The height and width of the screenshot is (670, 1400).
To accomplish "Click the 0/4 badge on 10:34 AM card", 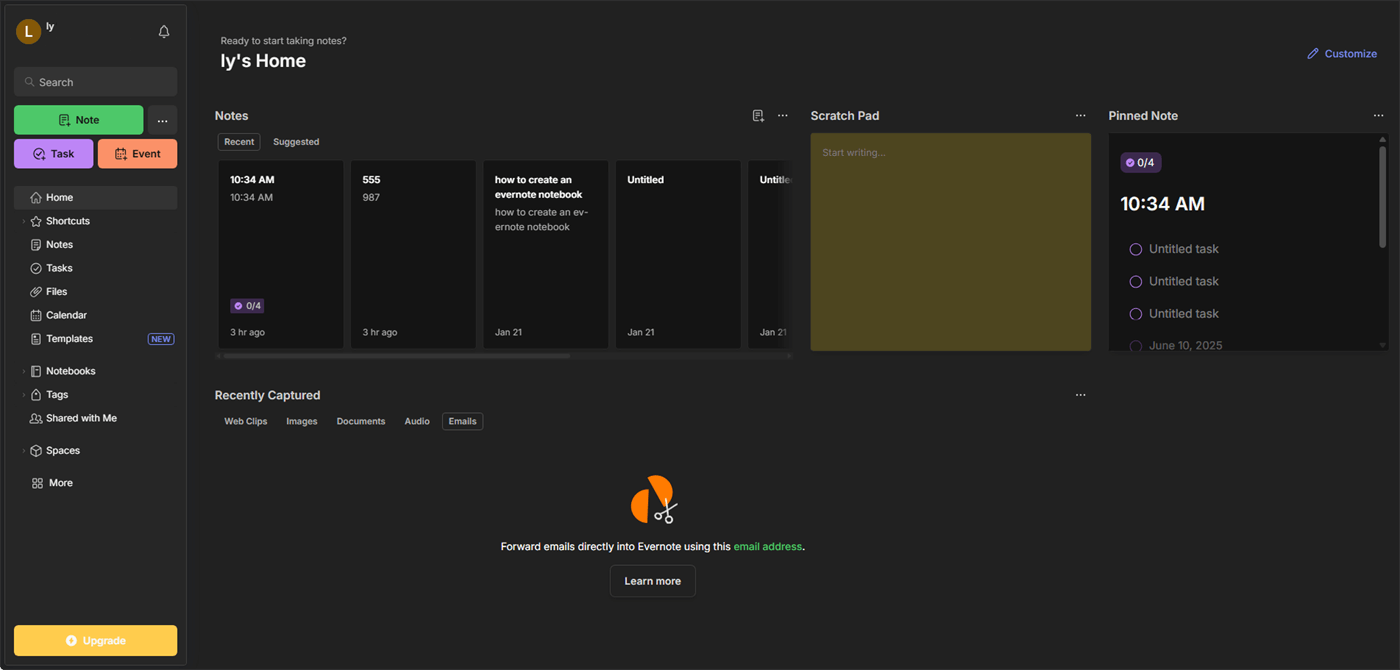I will [x=247, y=306].
